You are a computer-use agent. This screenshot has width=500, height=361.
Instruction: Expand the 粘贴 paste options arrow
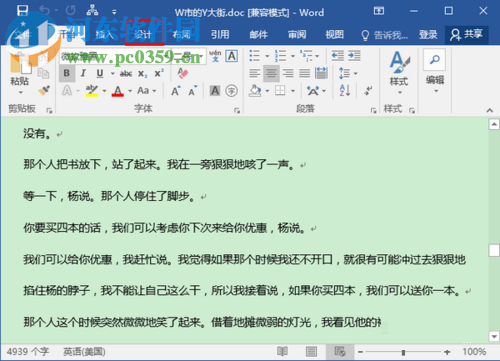20,92
